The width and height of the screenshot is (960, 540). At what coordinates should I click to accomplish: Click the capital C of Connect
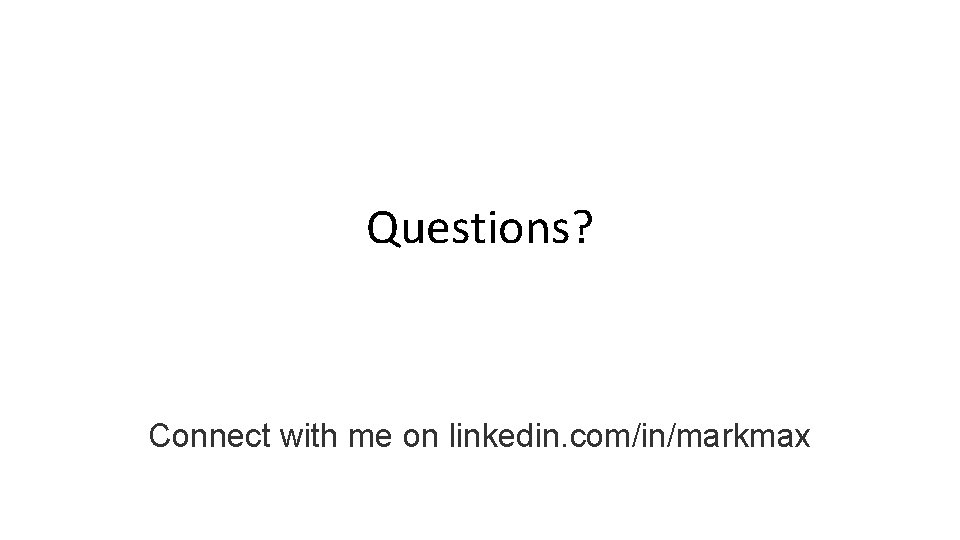pyautogui.click(x=159, y=436)
